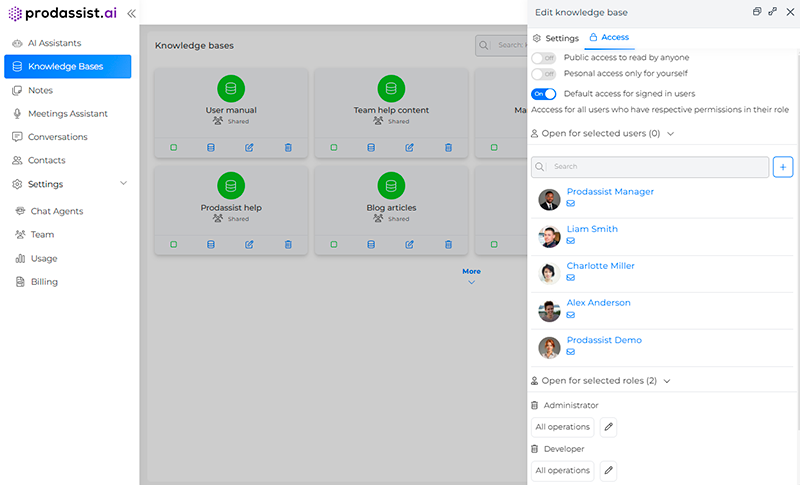The image size is (800, 485).
Task: Open Charlotte Miller's user link
Action: pyautogui.click(x=600, y=266)
